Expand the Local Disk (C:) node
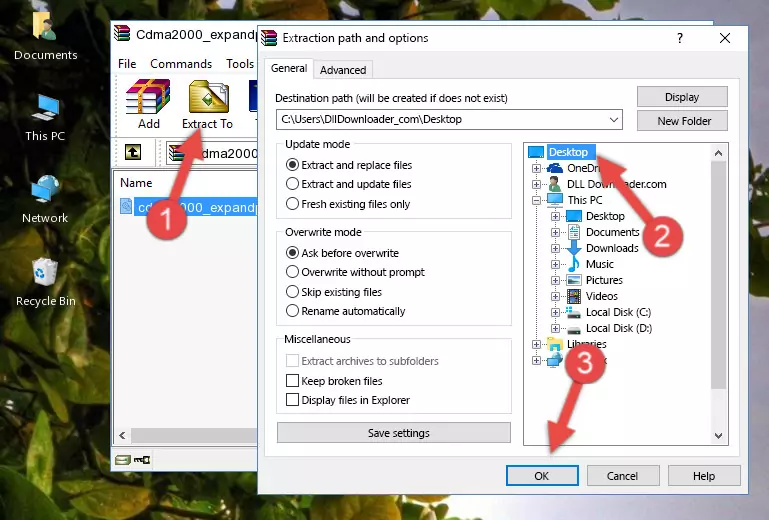769x520 pixels. (555, 312)
